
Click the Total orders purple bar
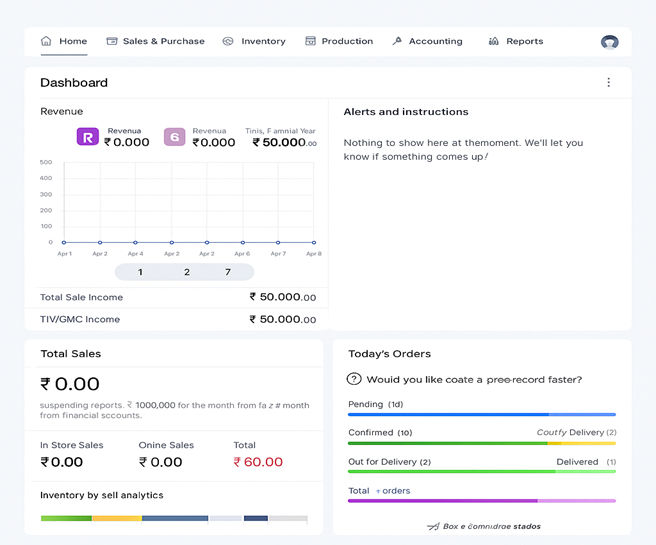click(x=481, y=500)
